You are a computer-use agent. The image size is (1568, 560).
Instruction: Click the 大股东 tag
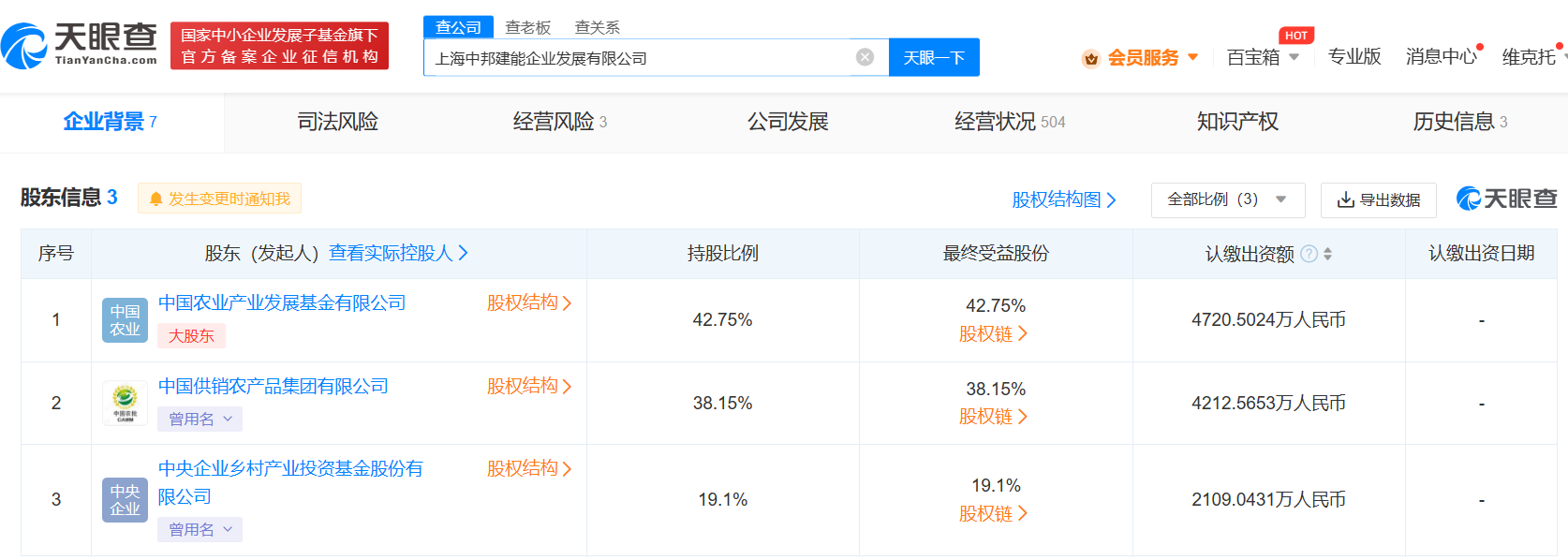(191, 335)
